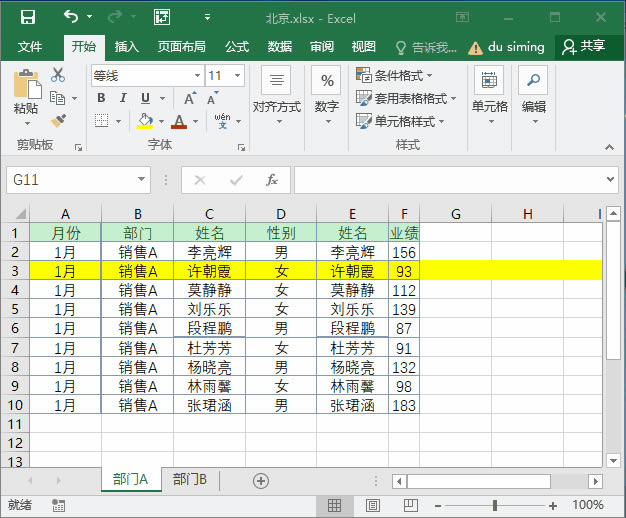
Task: Toggle Bold formatting
Action: [x=101, y=98]
